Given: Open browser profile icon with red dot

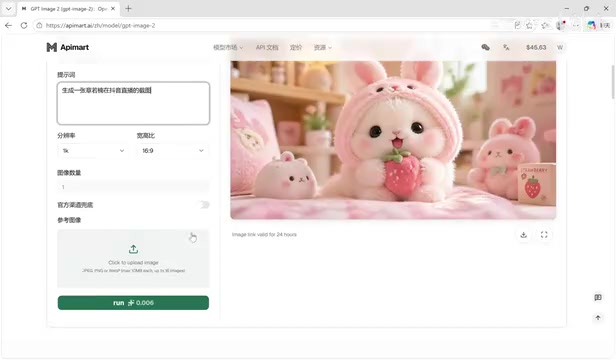Looking at the screenshot, I should [x=561, y=25].
